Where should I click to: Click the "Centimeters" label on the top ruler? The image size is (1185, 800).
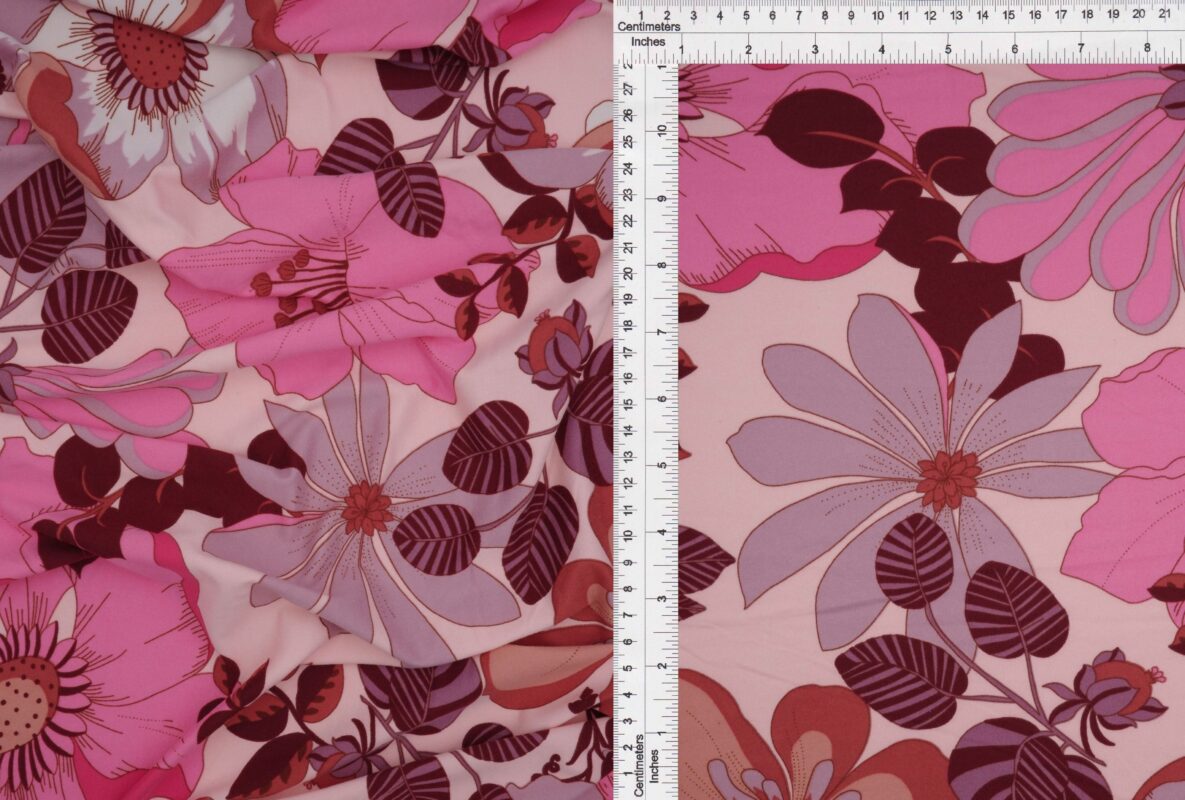(648, 26)
